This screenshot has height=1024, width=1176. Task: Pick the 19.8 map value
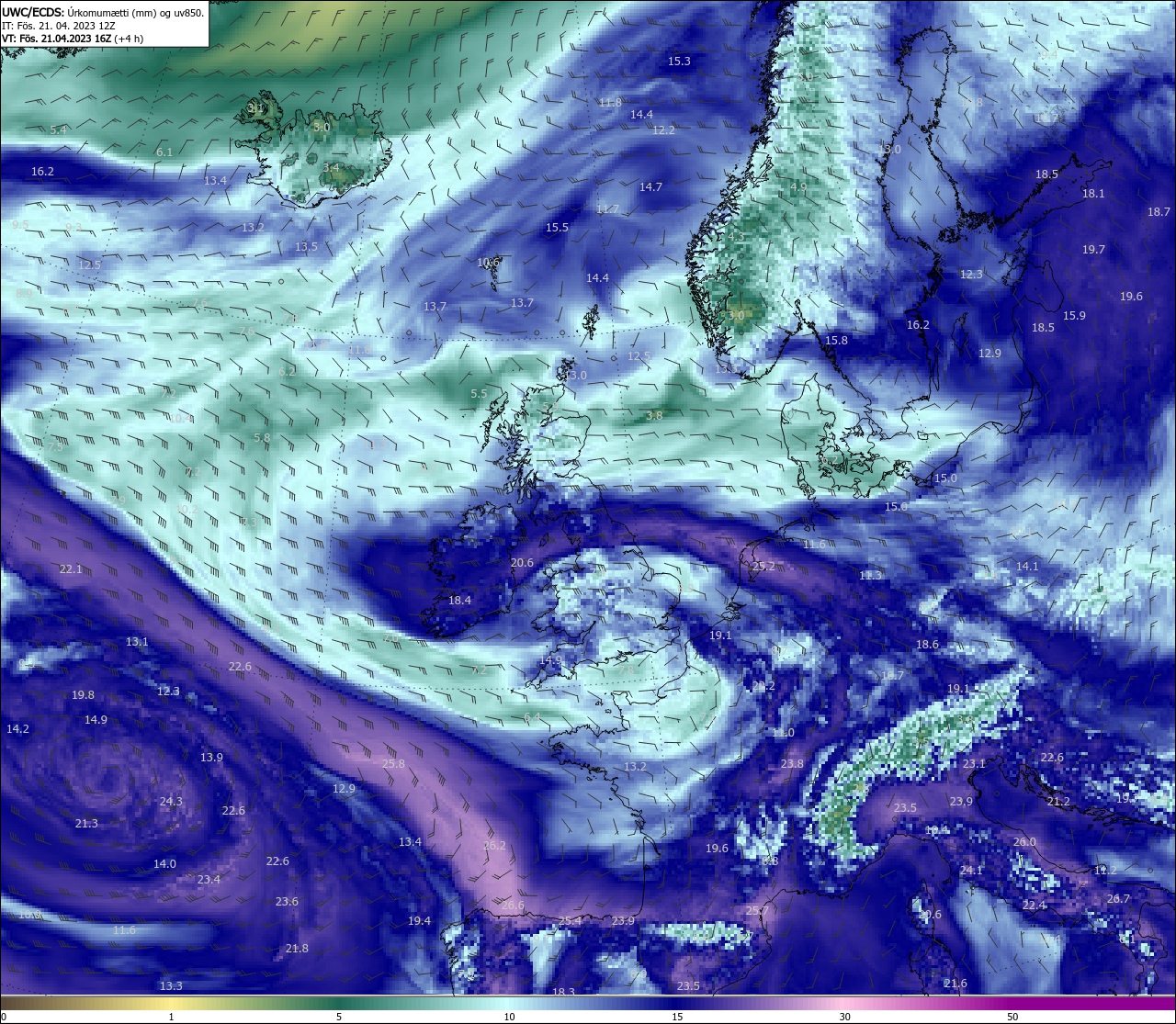(x=83, y=696)
